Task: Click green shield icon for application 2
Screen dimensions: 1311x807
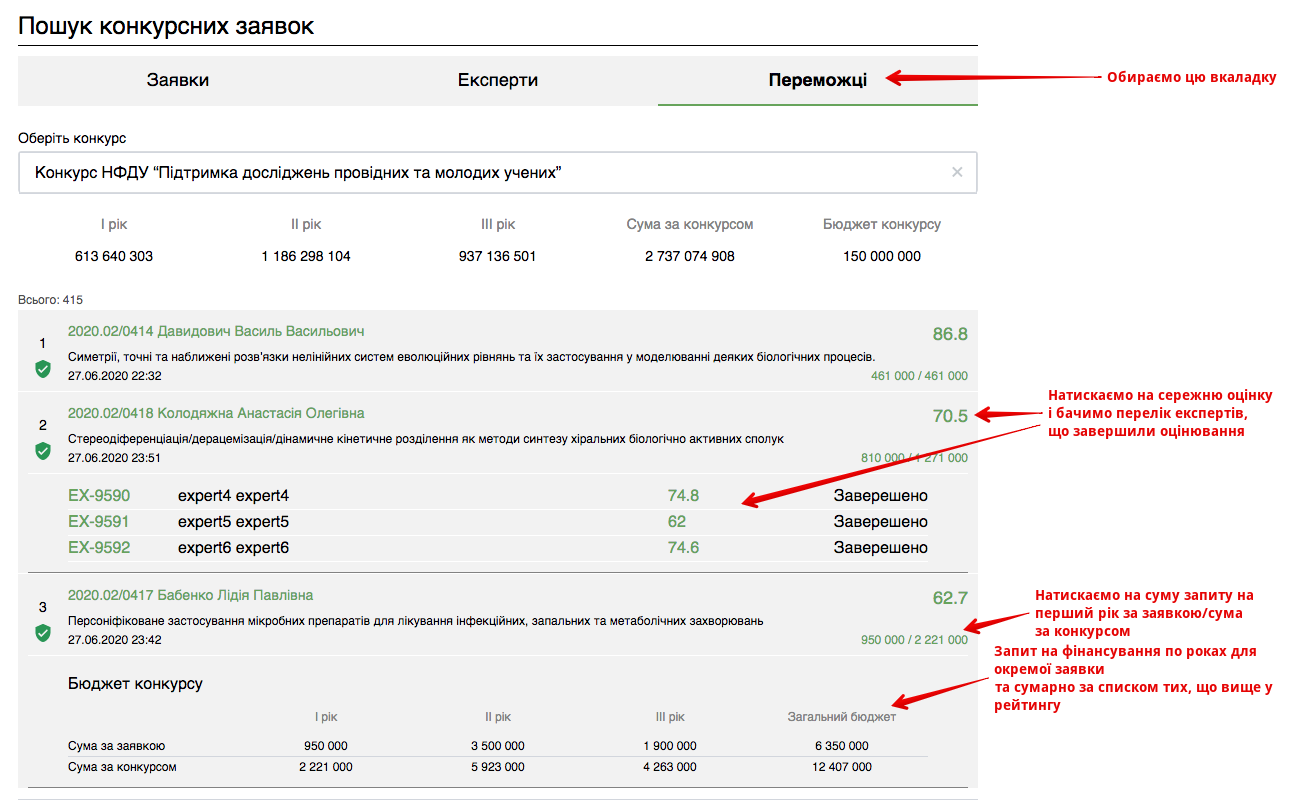Action: click(43, 451)
